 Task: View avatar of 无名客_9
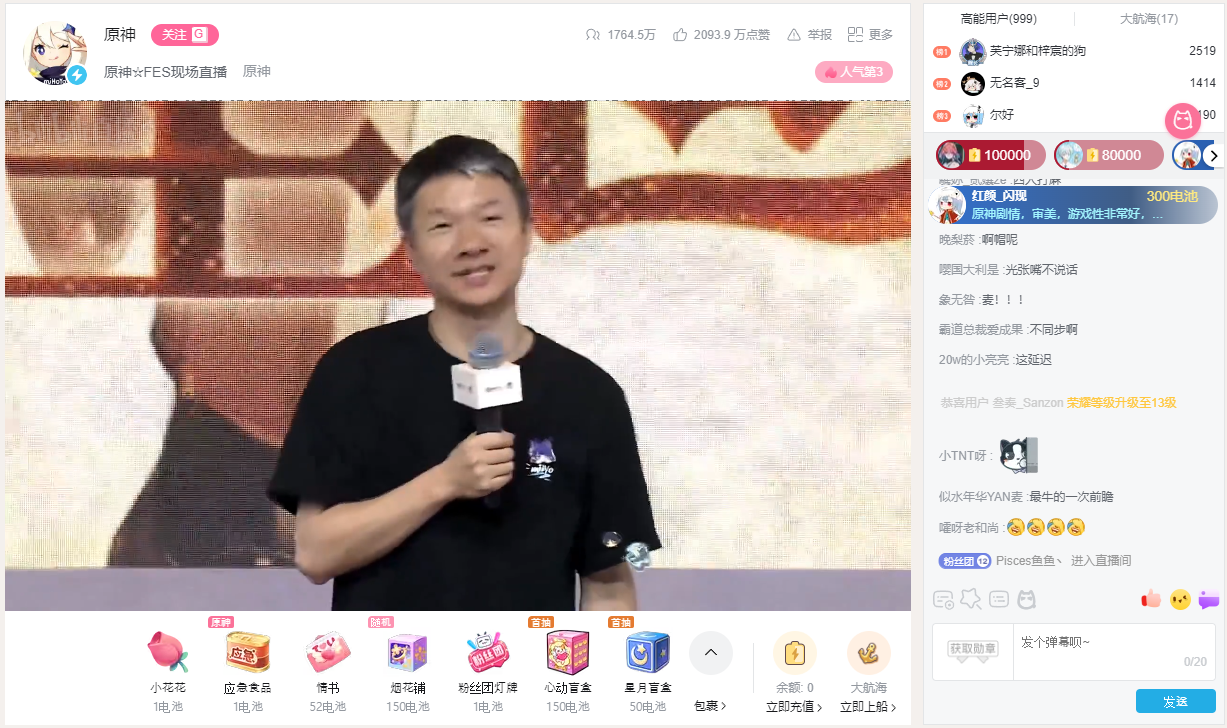point(973,83)
